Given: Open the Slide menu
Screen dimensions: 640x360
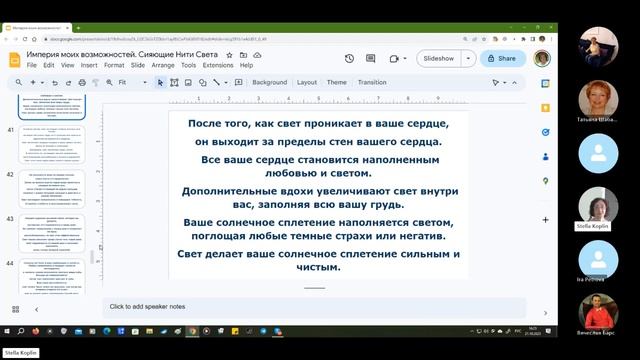Looking at the screenshot, I should [138, 65].
